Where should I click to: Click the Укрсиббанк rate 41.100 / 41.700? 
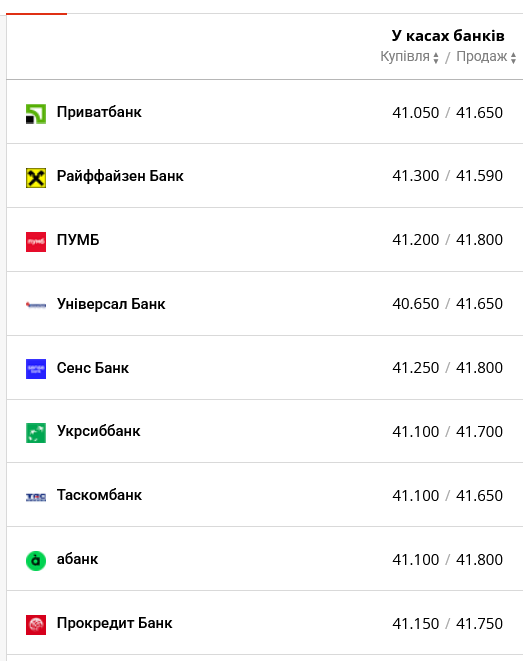point(447,432)
